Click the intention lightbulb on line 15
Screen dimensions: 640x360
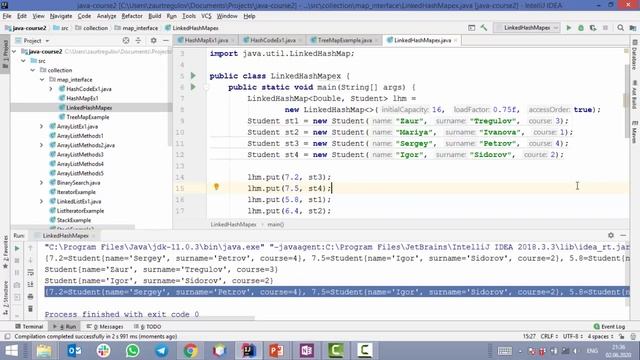tap(216, 187)
